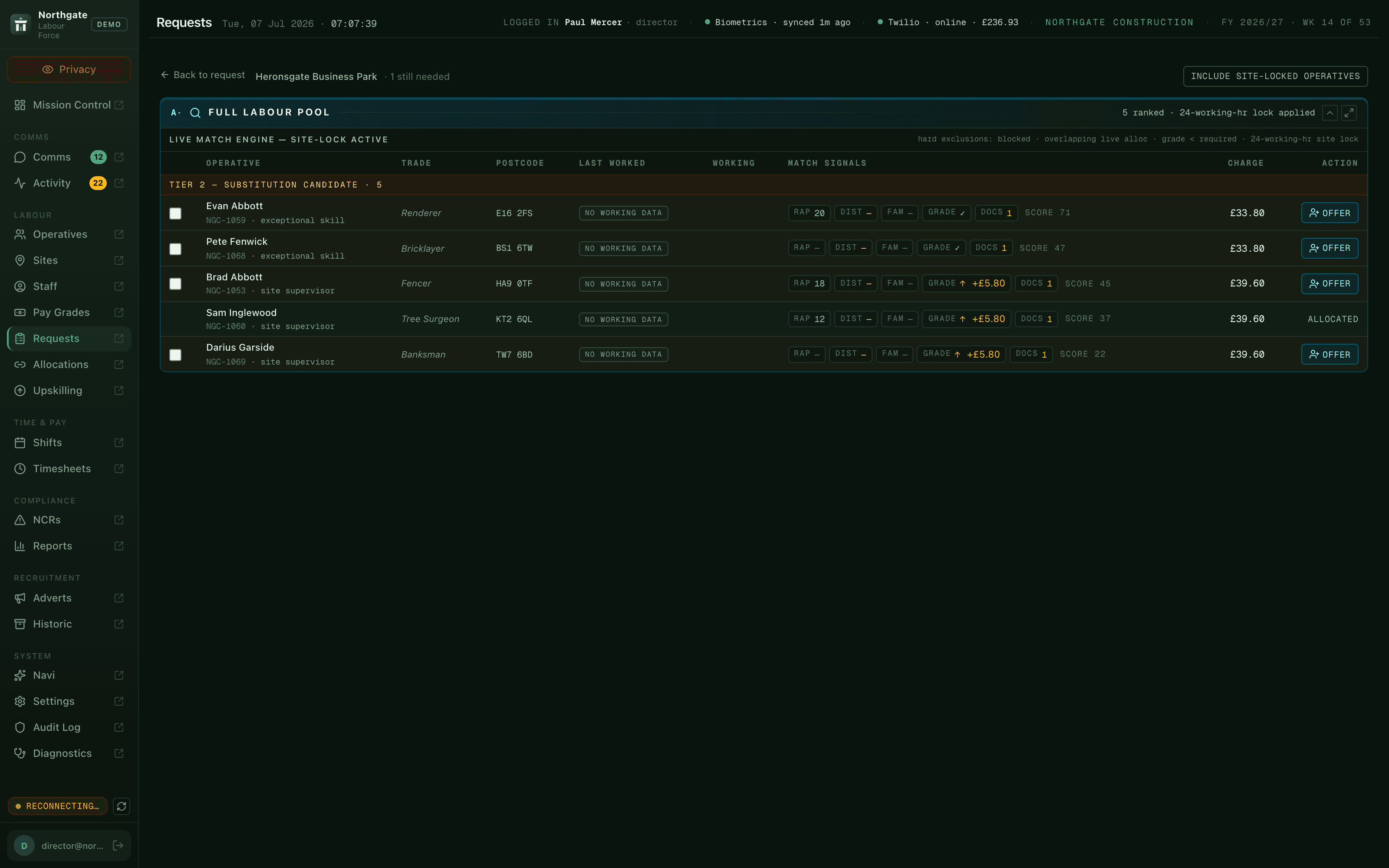The image size is (1389, 868).
Task: Open Upskilling page
Action: [x=57, y=390]
